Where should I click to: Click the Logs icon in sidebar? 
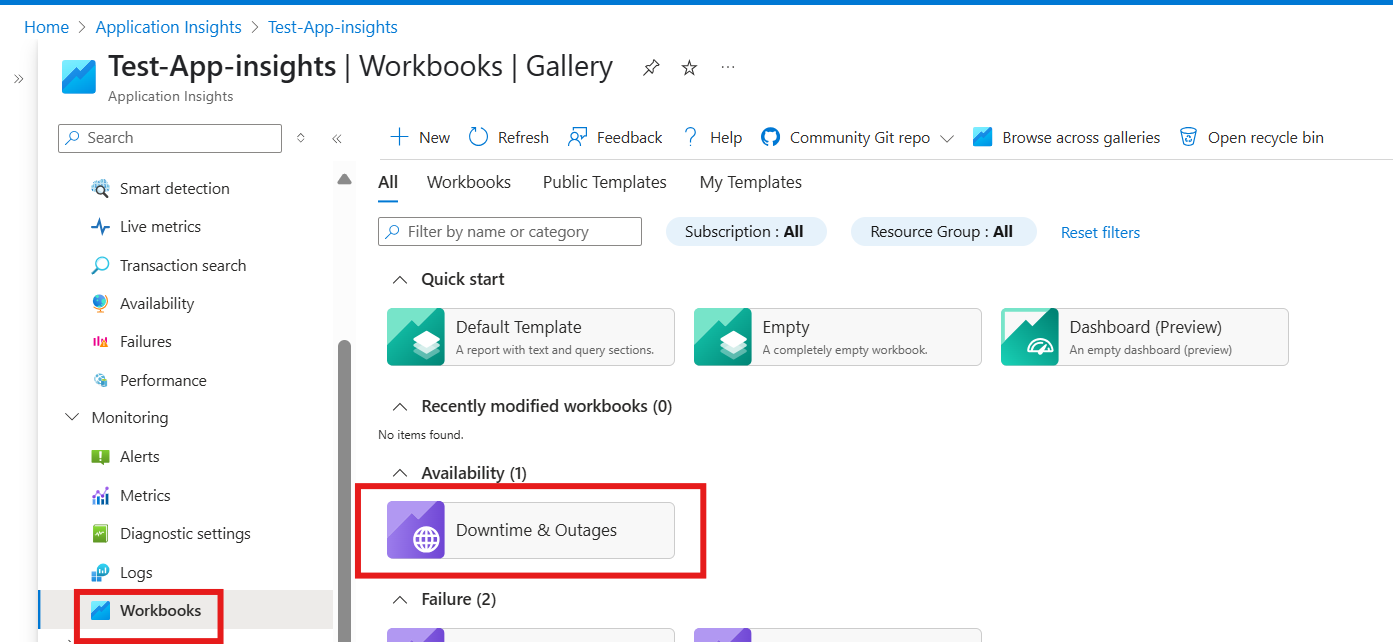[100, 572]
